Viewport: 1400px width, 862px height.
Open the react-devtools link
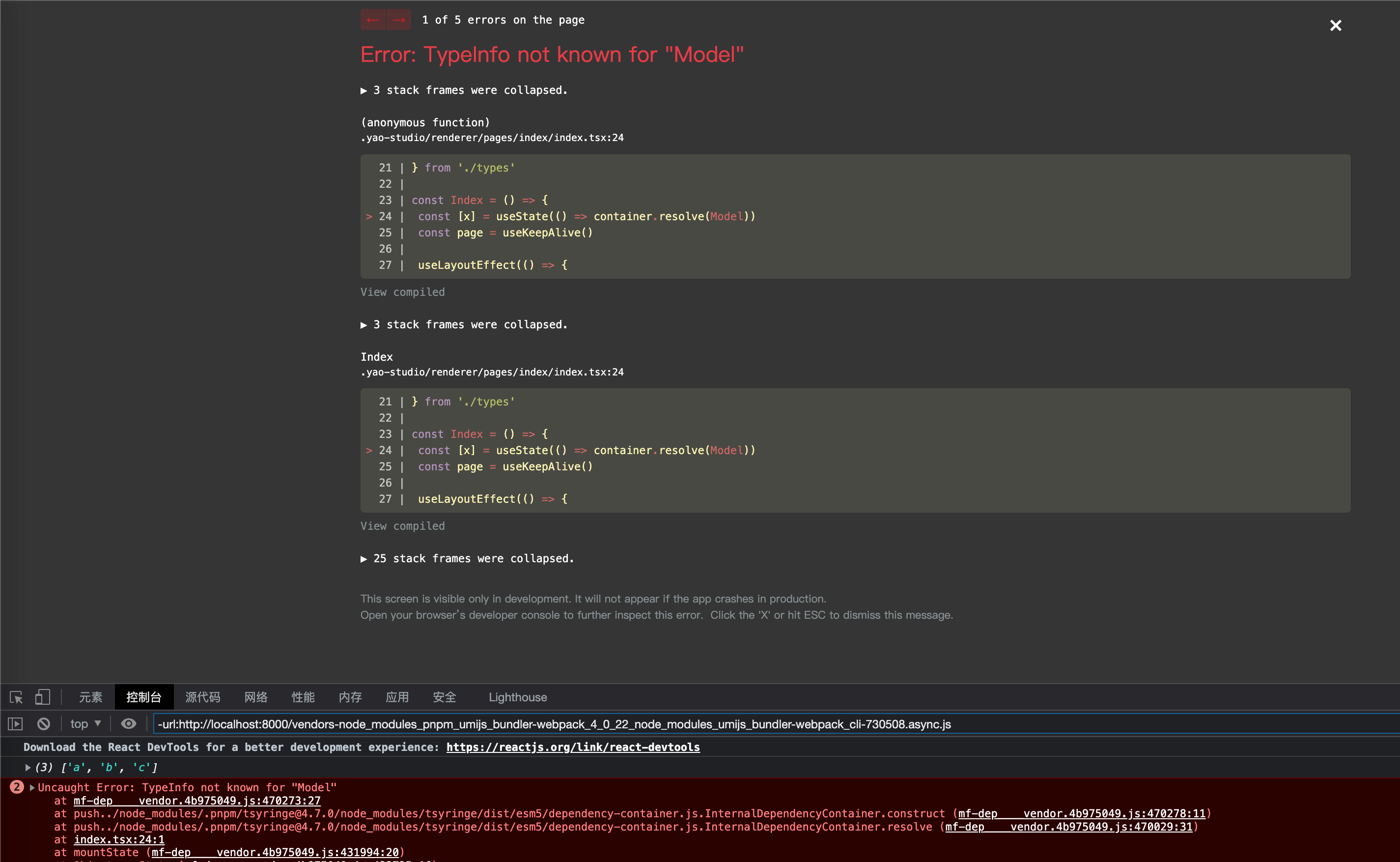tap(573, 747)
